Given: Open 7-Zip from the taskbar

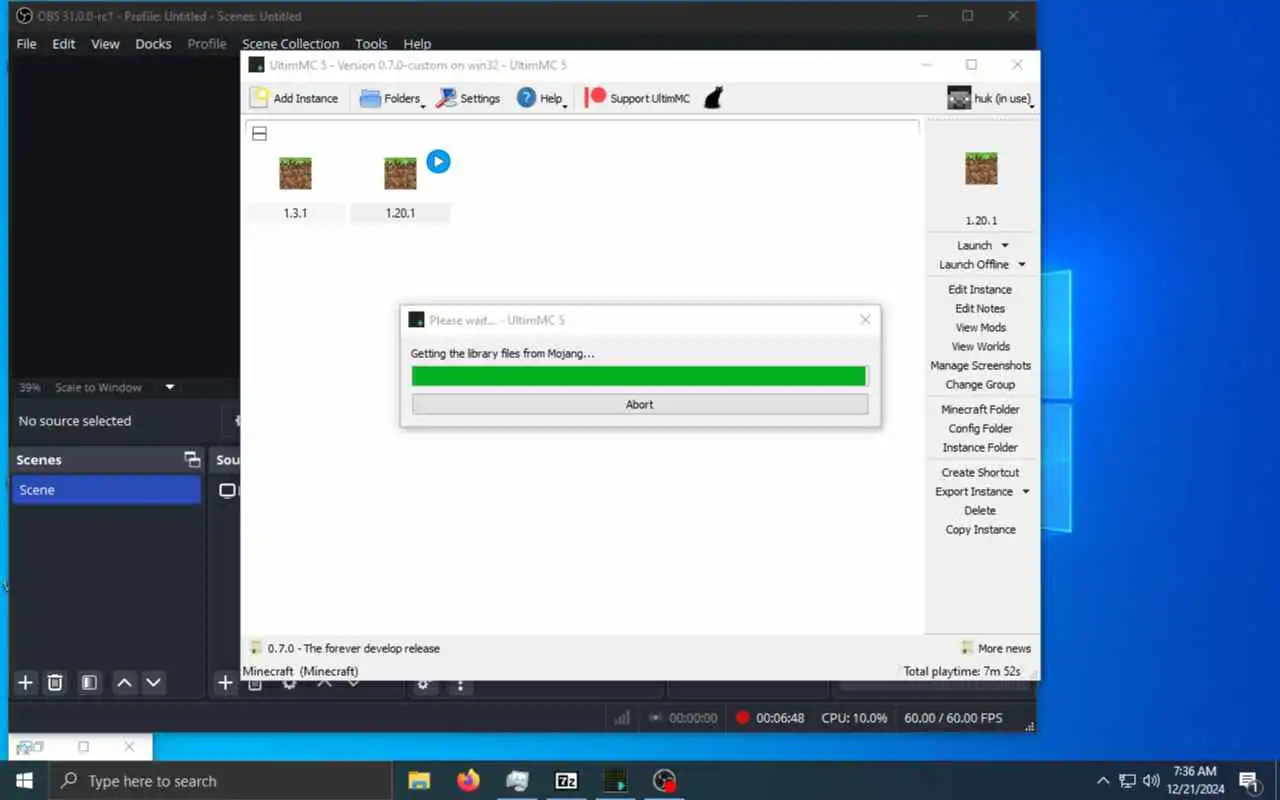Looking at the screenshot, I should (566, 781).
